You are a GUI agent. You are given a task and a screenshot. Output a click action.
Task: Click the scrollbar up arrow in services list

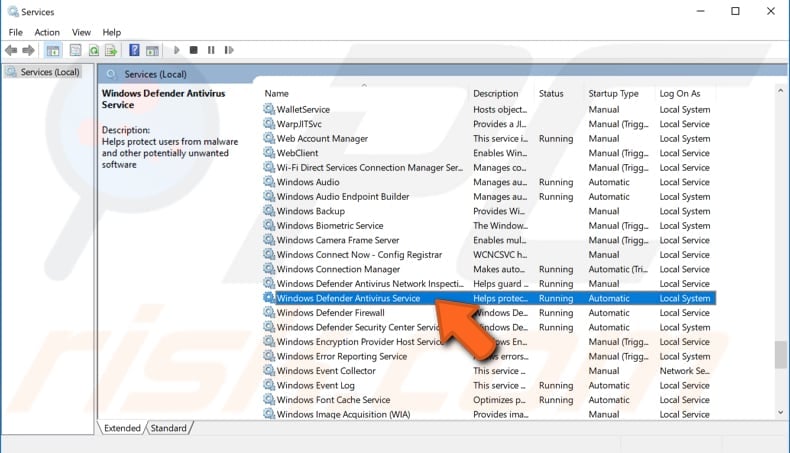click(780, 91)
